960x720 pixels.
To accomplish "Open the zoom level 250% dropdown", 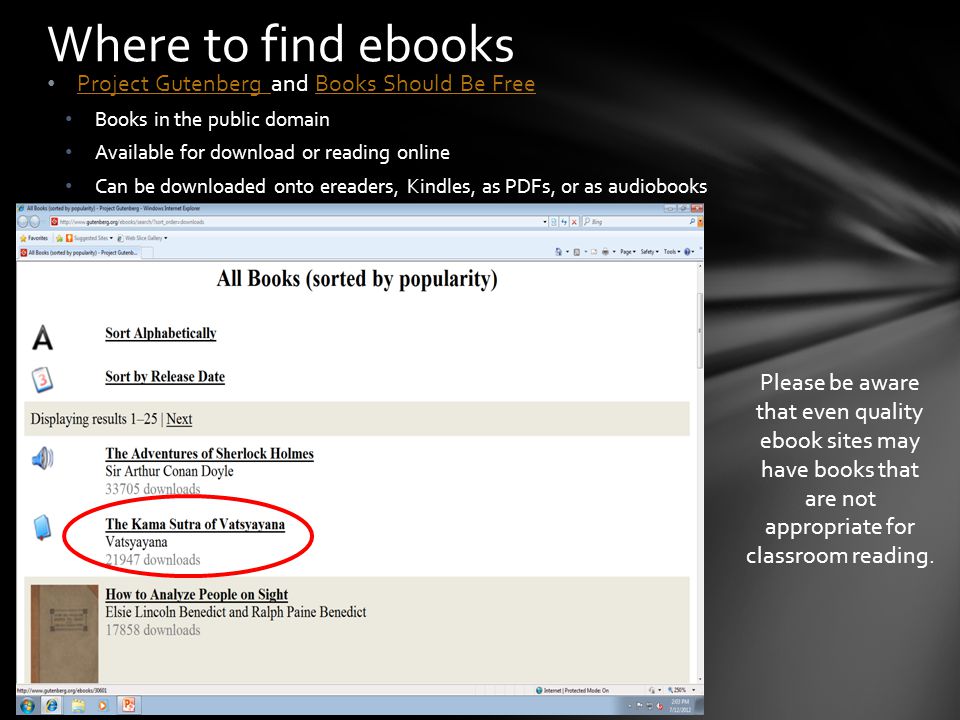I will [681, 690].
